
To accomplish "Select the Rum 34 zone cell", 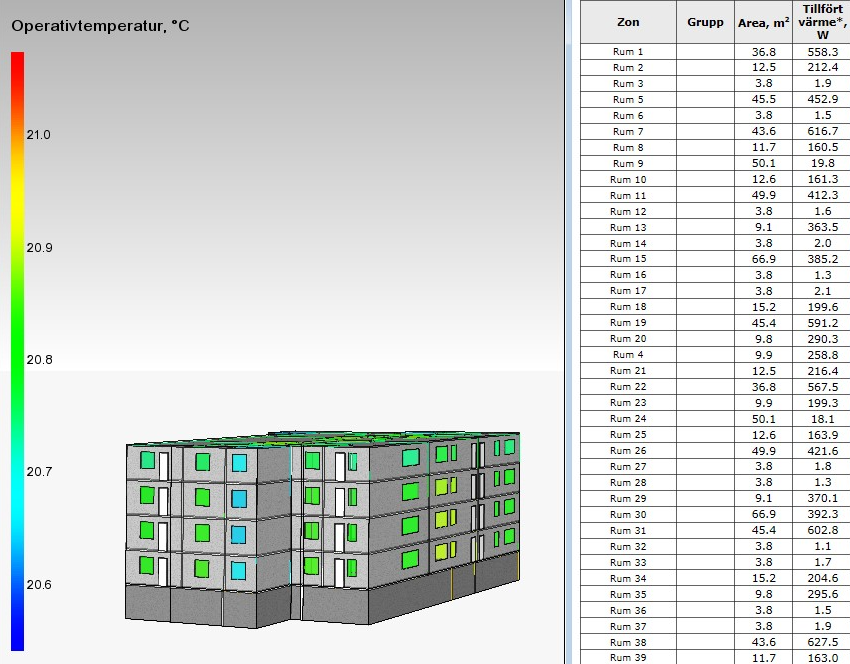I will click(x=628, y=578).
